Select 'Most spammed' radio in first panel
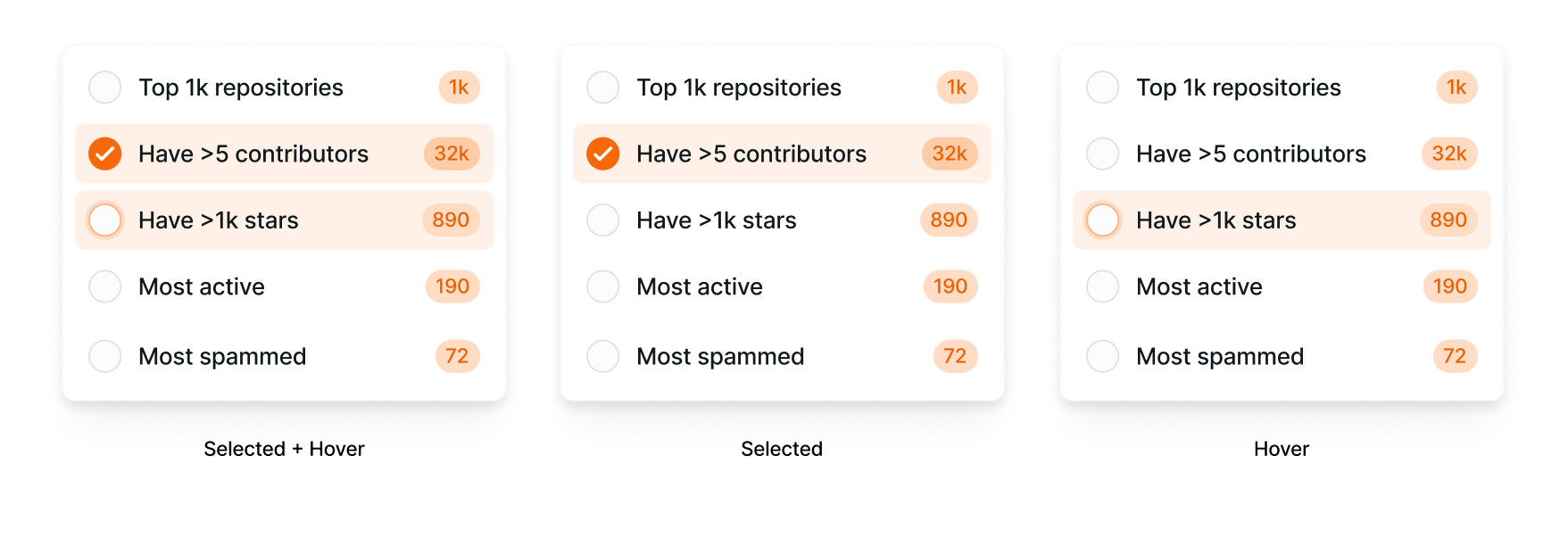1568x539 pixels. (x=104, y=356)
